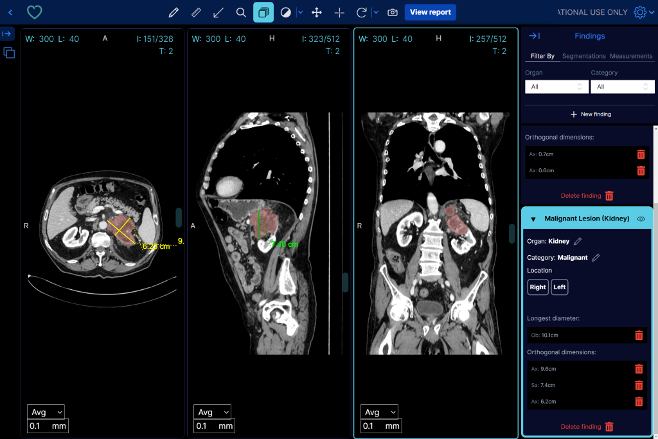Toggle the Left location button
The height and width of the screenshot is (439, 658).
point(560,287)
